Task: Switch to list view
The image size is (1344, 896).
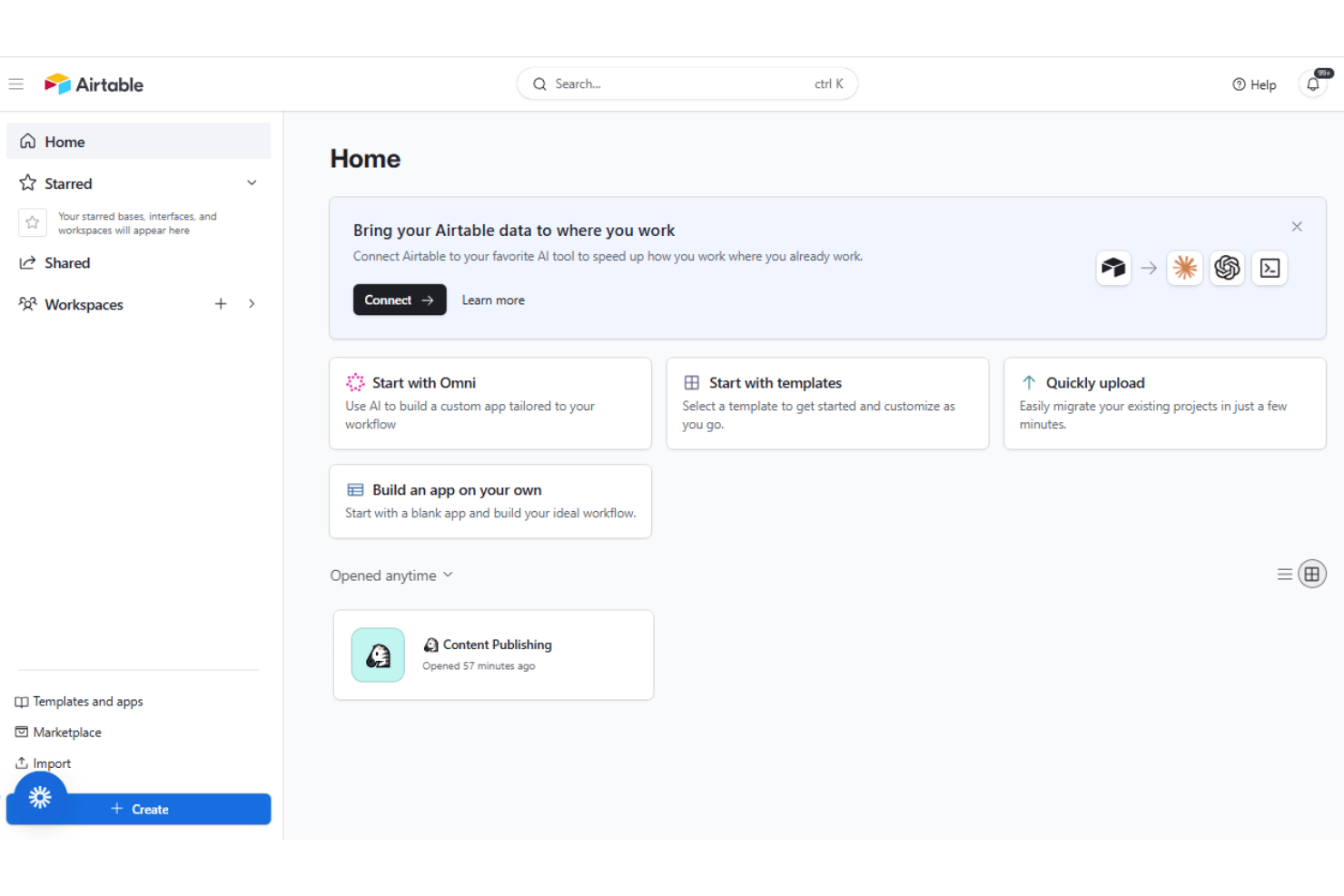Action: [1285, 575]
